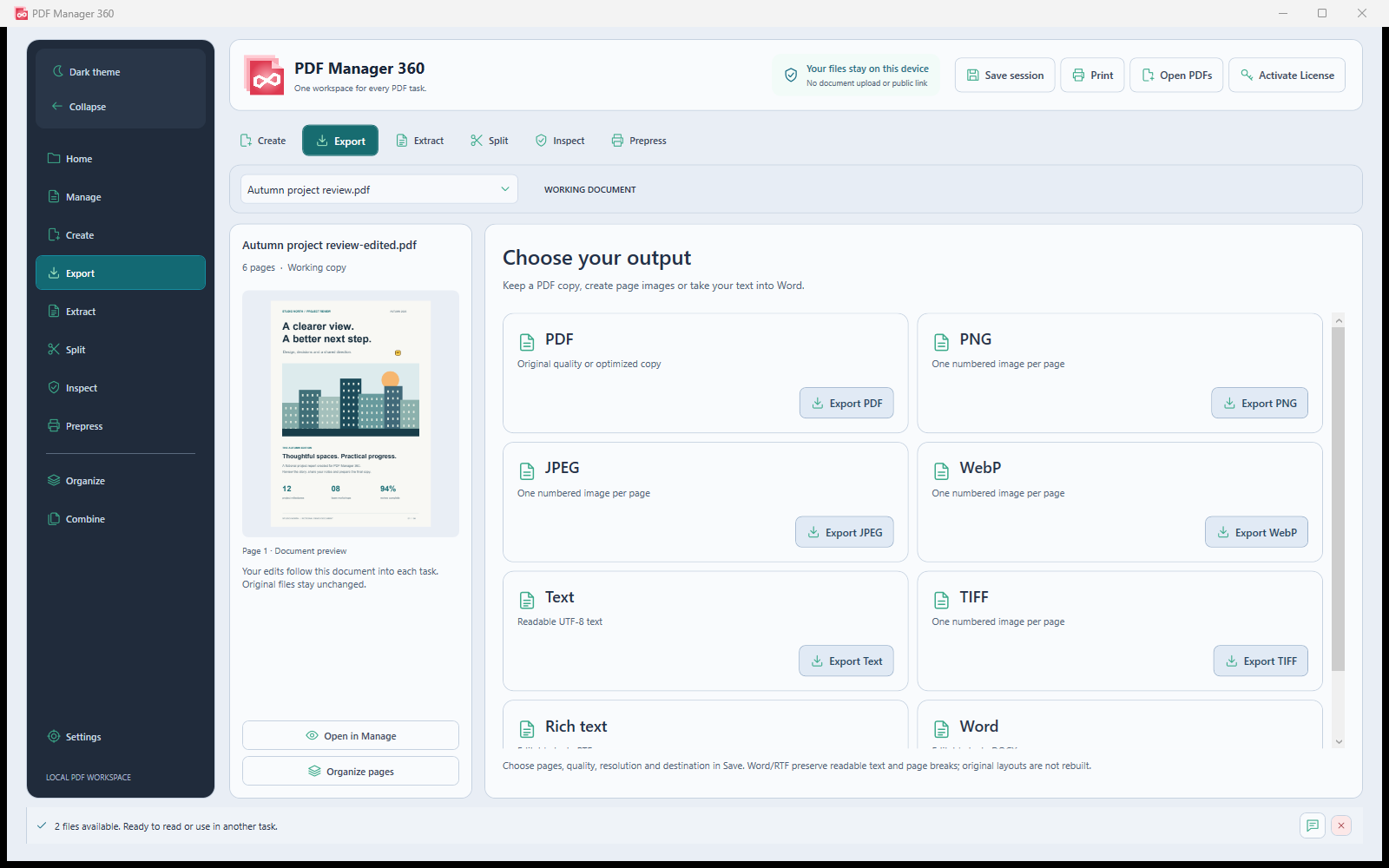Viewport: 1389px width, 868px height.
Task: Go to Manage in the sidebar
Action: [x=121, y=197]
